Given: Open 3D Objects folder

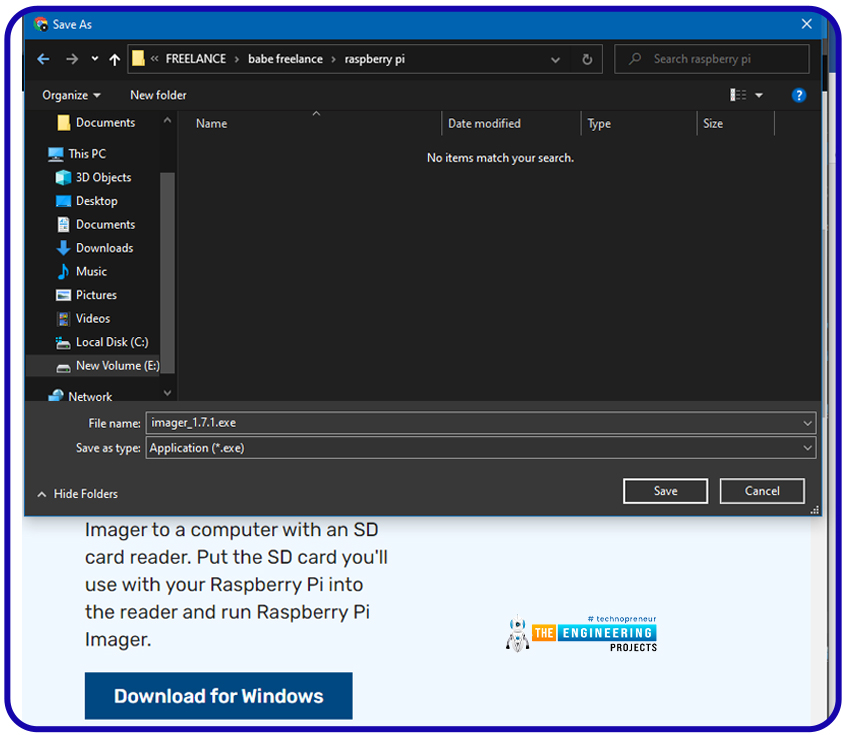Looking at the screenshot, I should (103, 178).
